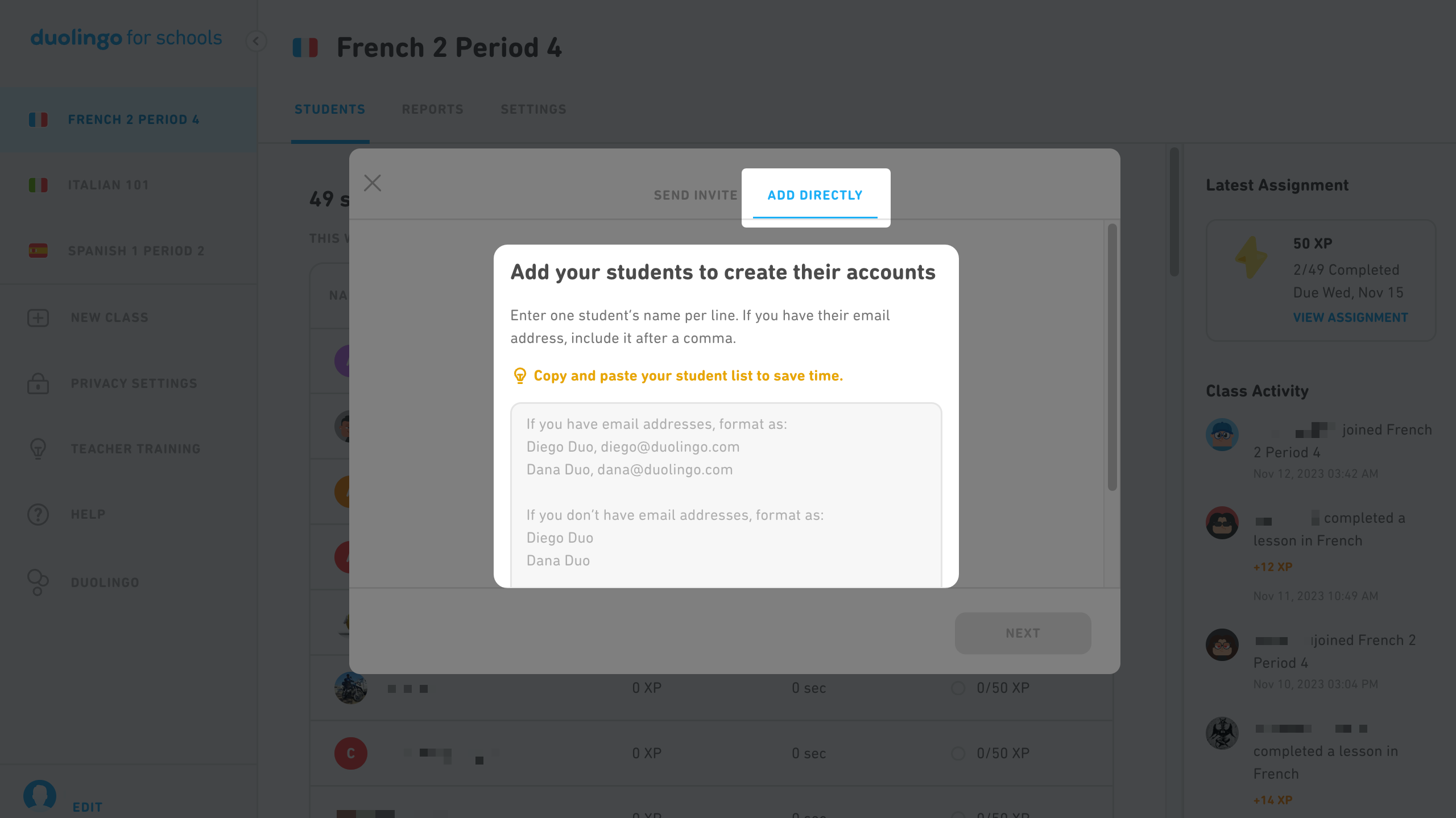Click the Help question mark icon
Image resolution: width=1456 pixels, height=818 pixels.
click(38, 514)
